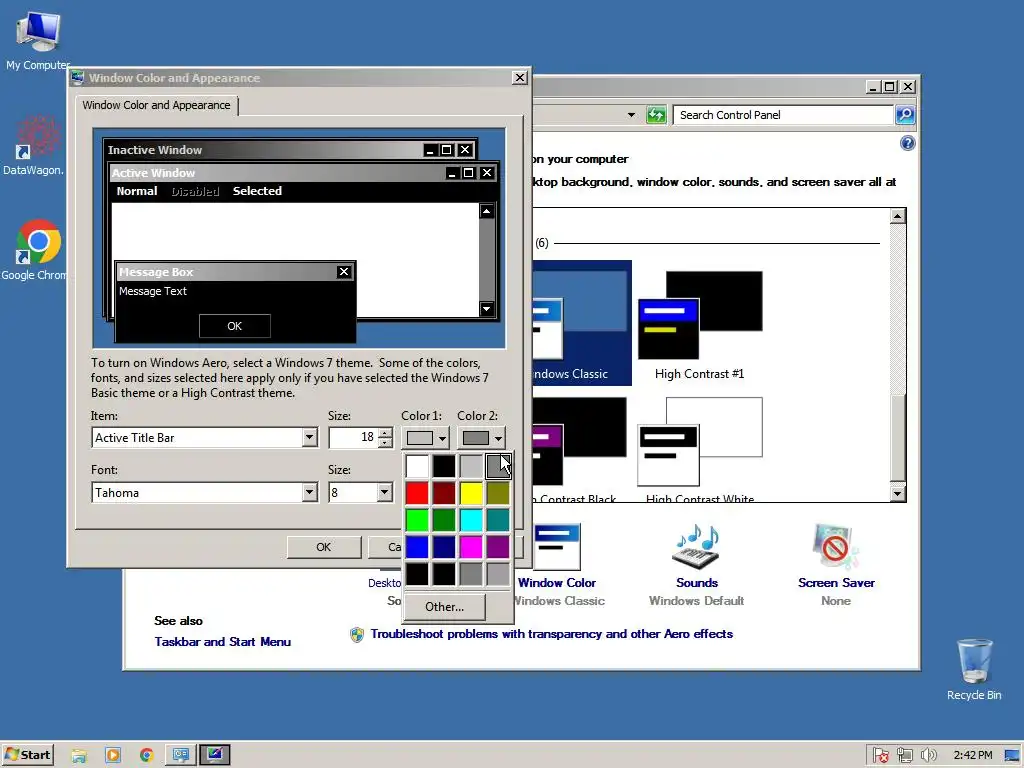Click the Show desktop button at taskbar end
The height and width of the screenshot is (768, 1024).
pyautogui.click(x=1012, y=756)
